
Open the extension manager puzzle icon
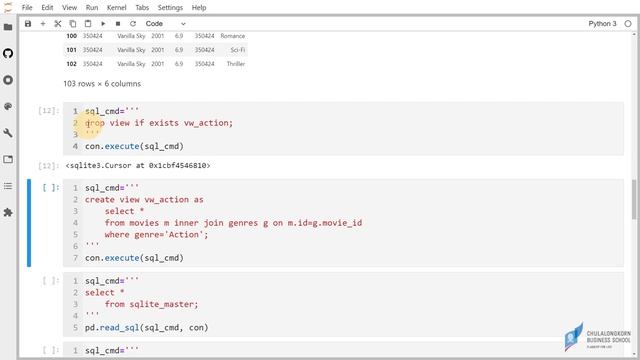point(8,213)
